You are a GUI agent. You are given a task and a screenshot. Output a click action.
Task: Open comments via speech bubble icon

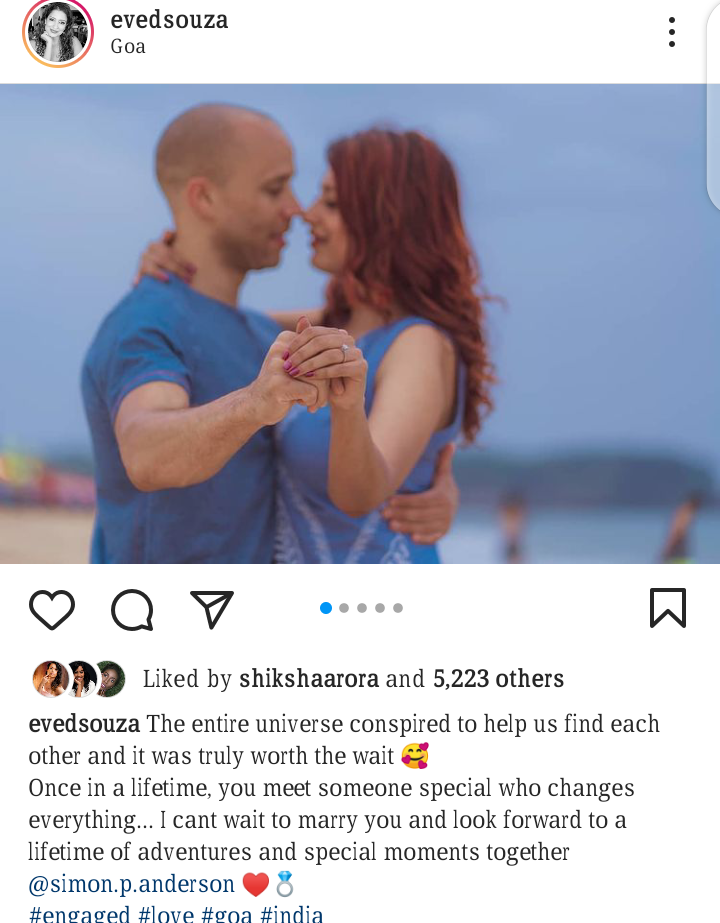132,609
